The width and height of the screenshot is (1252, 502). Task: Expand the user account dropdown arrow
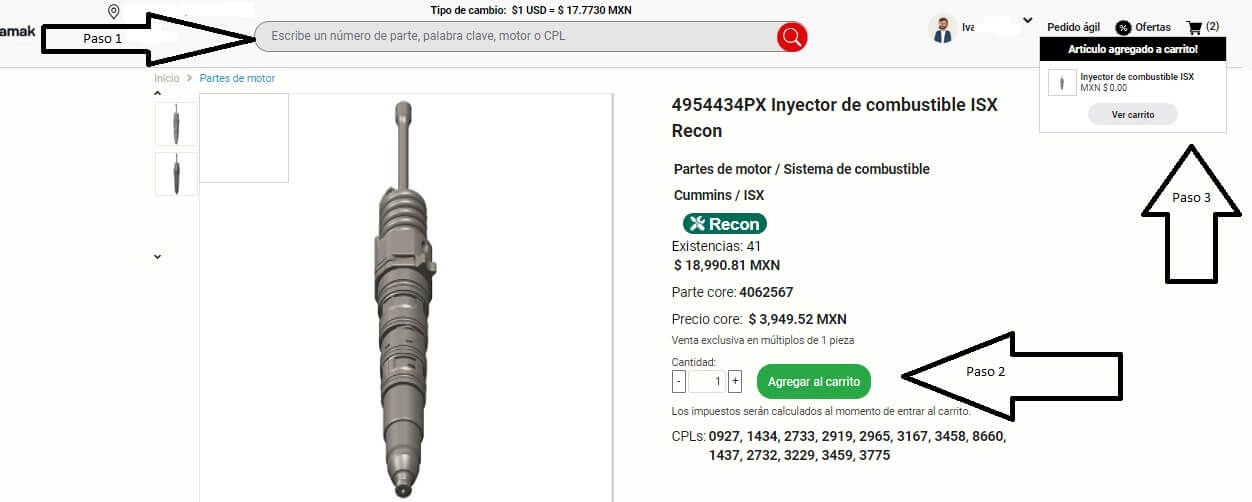[x=1027, y=20]
